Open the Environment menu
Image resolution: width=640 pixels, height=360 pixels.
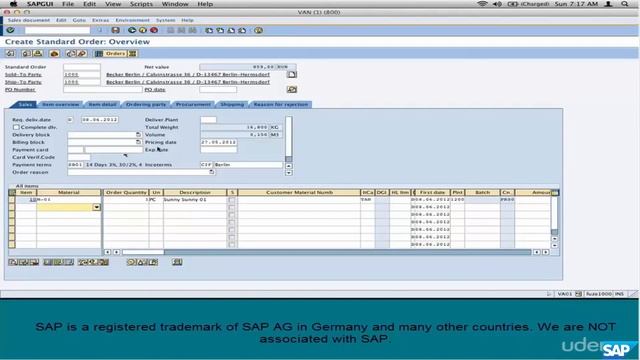(132, 20)
